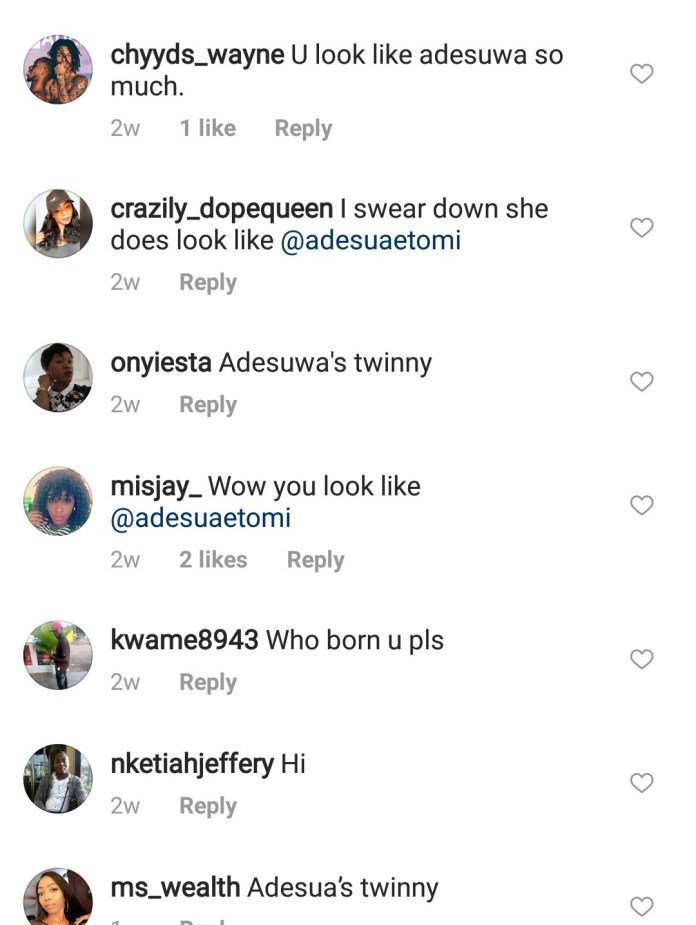Tap the heart on crazily_dopequeen's comment
Screen dimensions: 696x925
(x=641, y=228)
